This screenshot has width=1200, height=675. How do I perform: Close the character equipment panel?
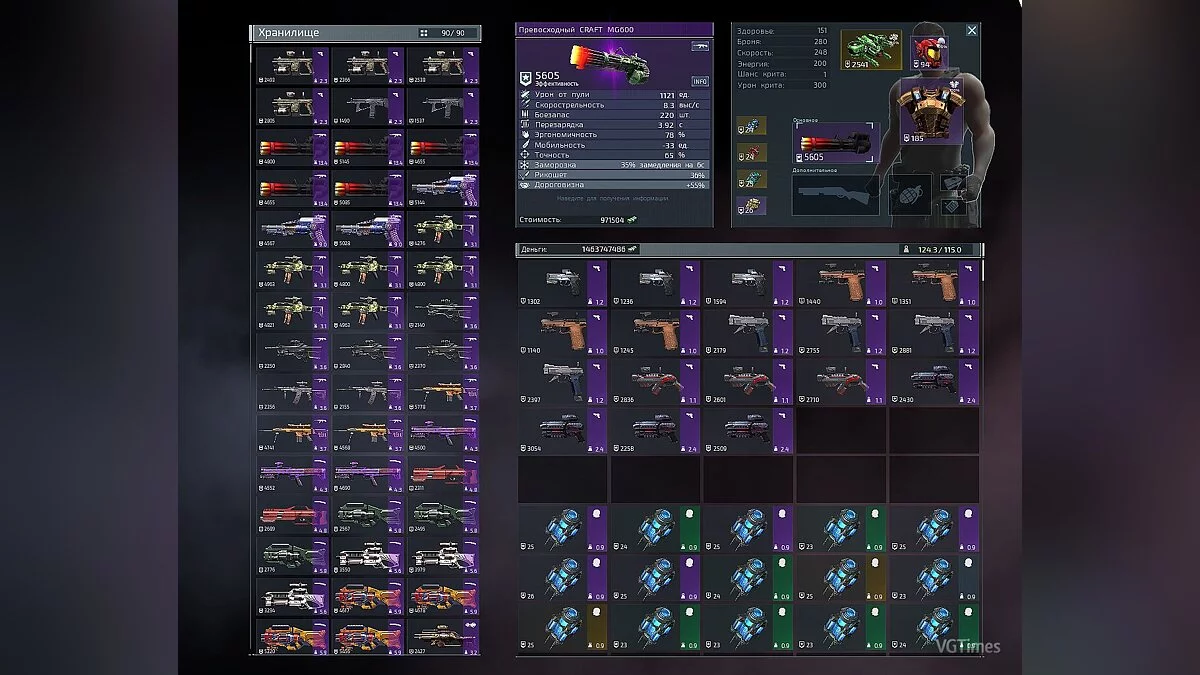click(971, 31)
